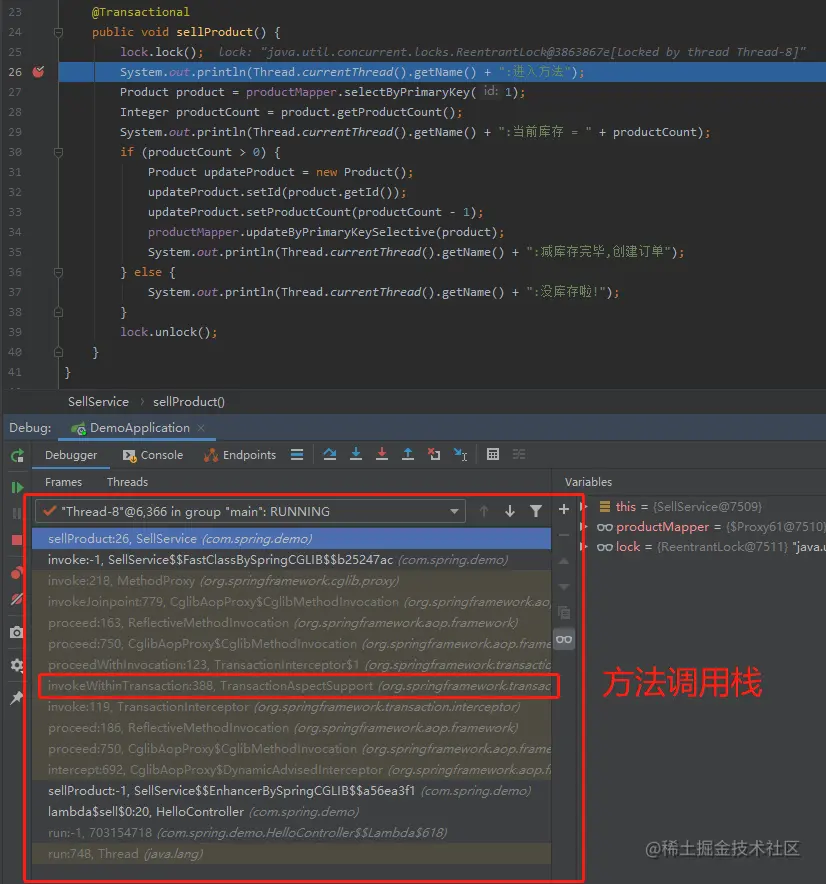
Task: Select the Threads tab
Action: [x=127, y=482]
